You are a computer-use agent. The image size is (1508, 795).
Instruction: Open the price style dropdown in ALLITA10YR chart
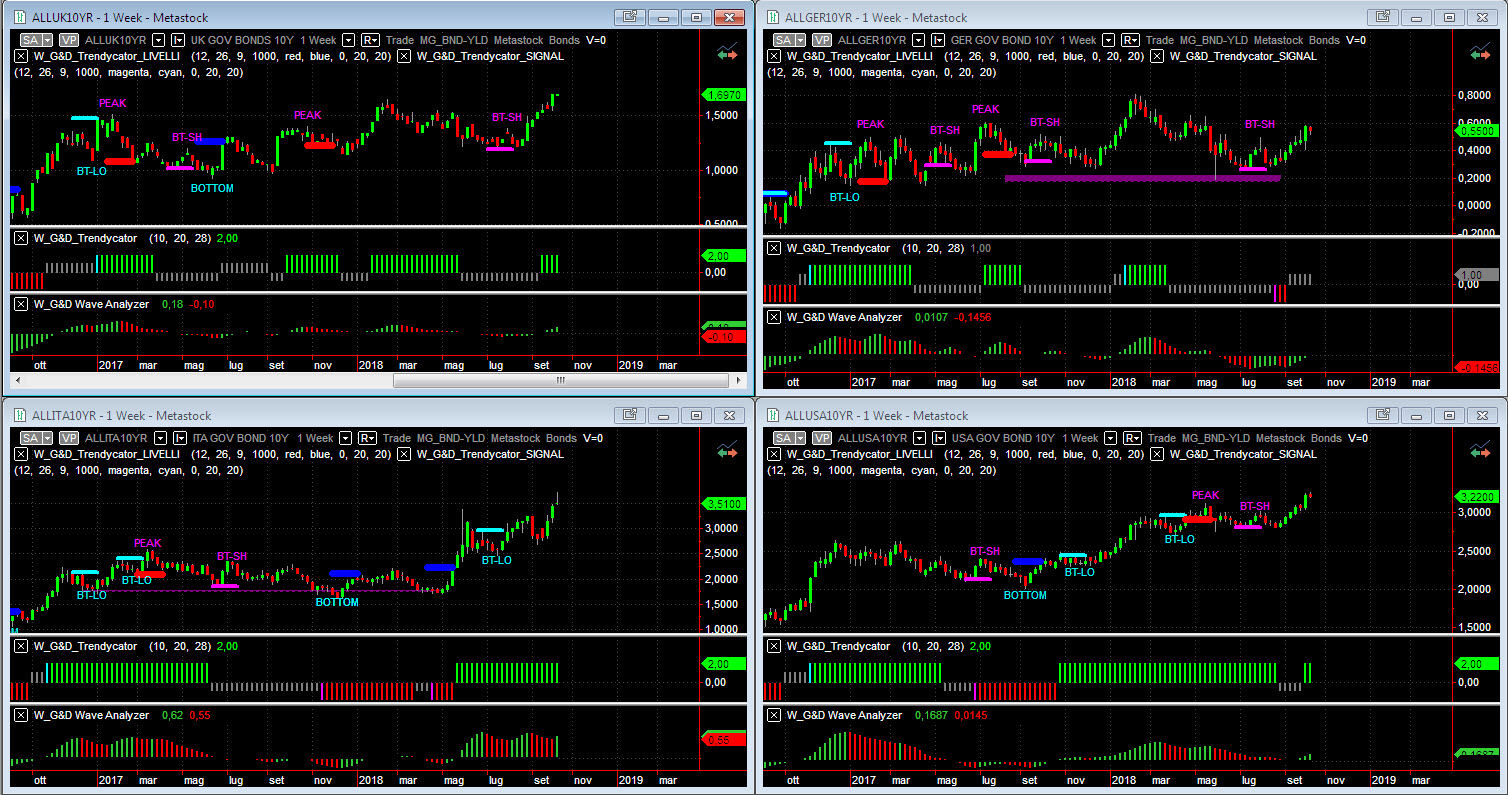(x=180, y=438)
